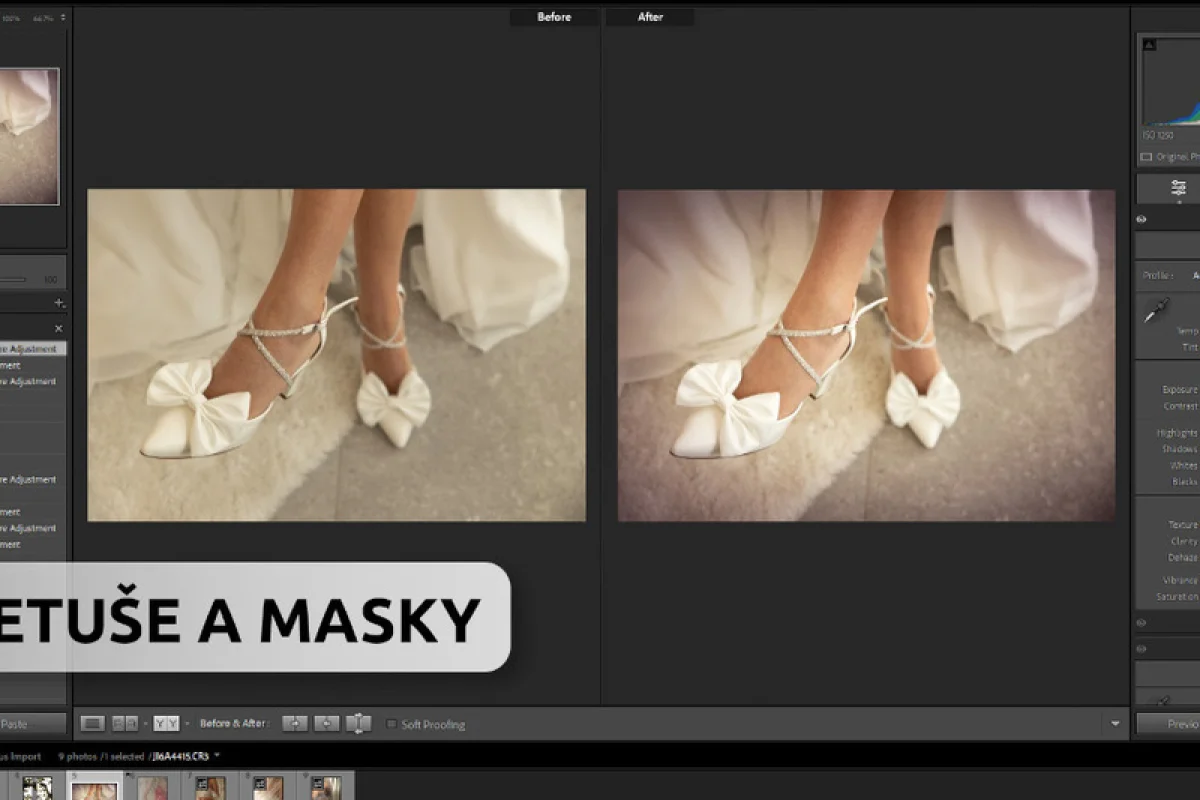Open the Edit sliders tool icon
This screenshot has height=800, width=1200.
tap(1179, 188)
